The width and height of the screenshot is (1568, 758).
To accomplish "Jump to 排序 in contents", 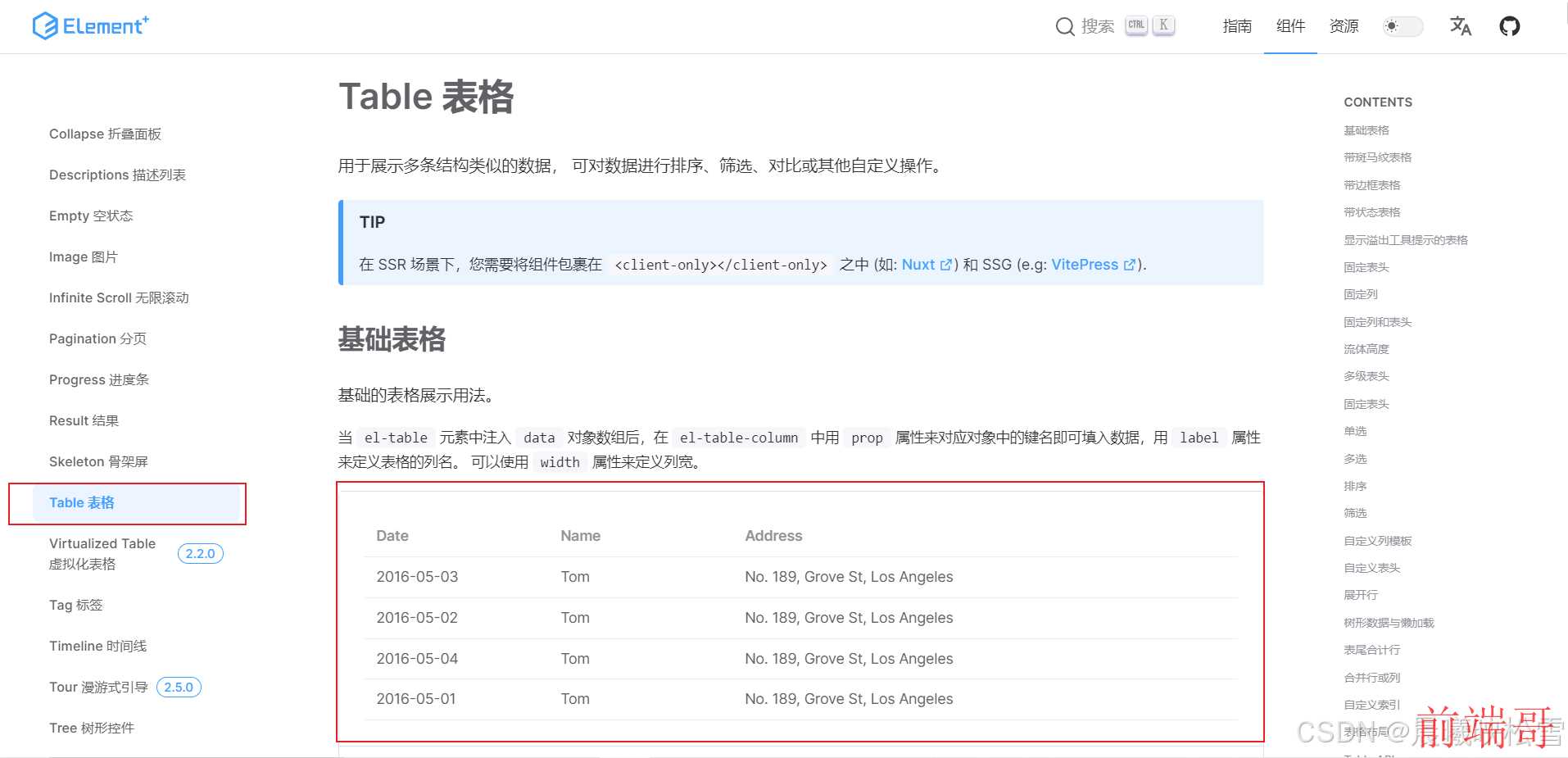I will [x=1355, y=486].
